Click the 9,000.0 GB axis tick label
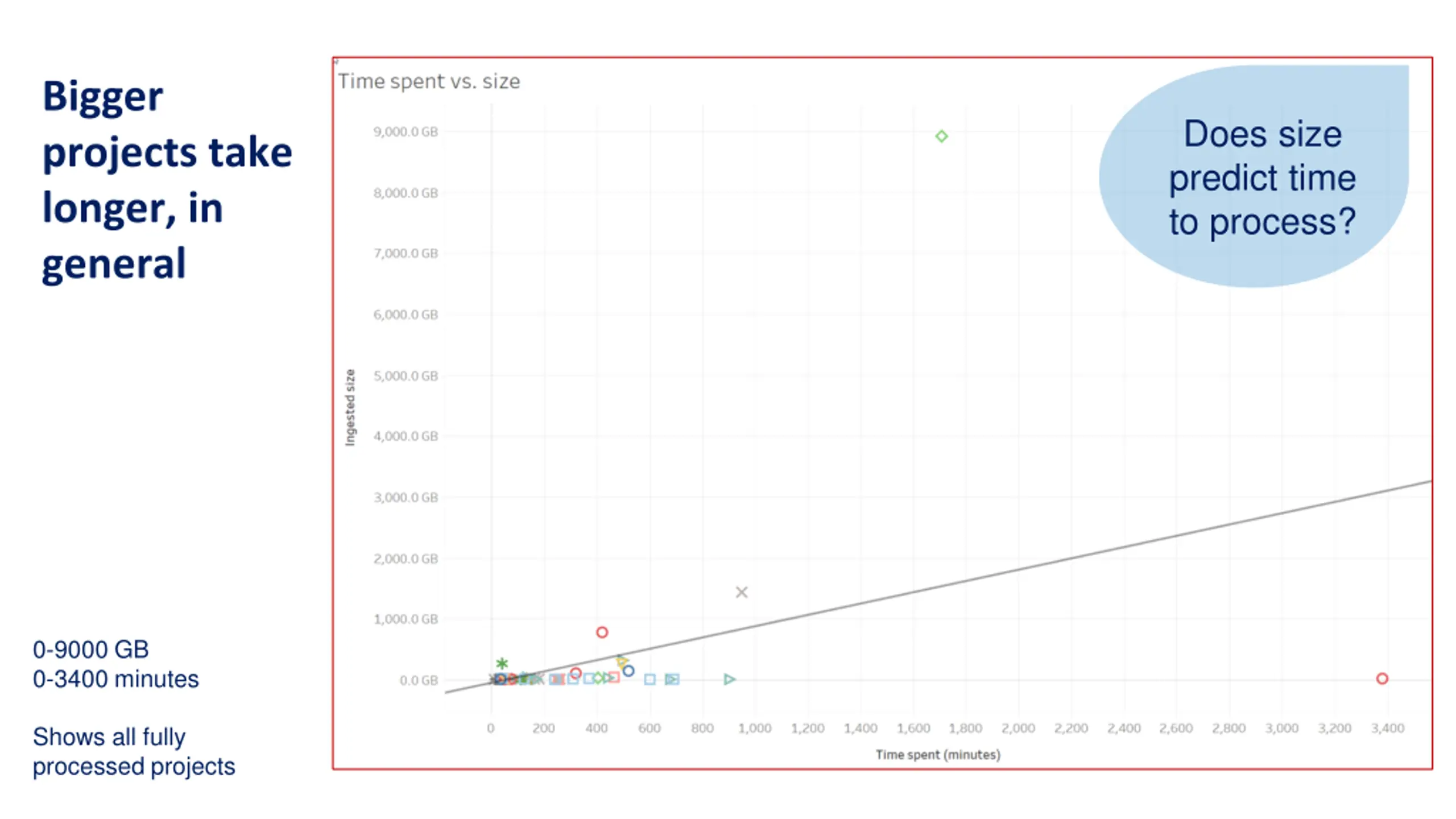This screenshot has width=1456, height=819. (406, 132)
